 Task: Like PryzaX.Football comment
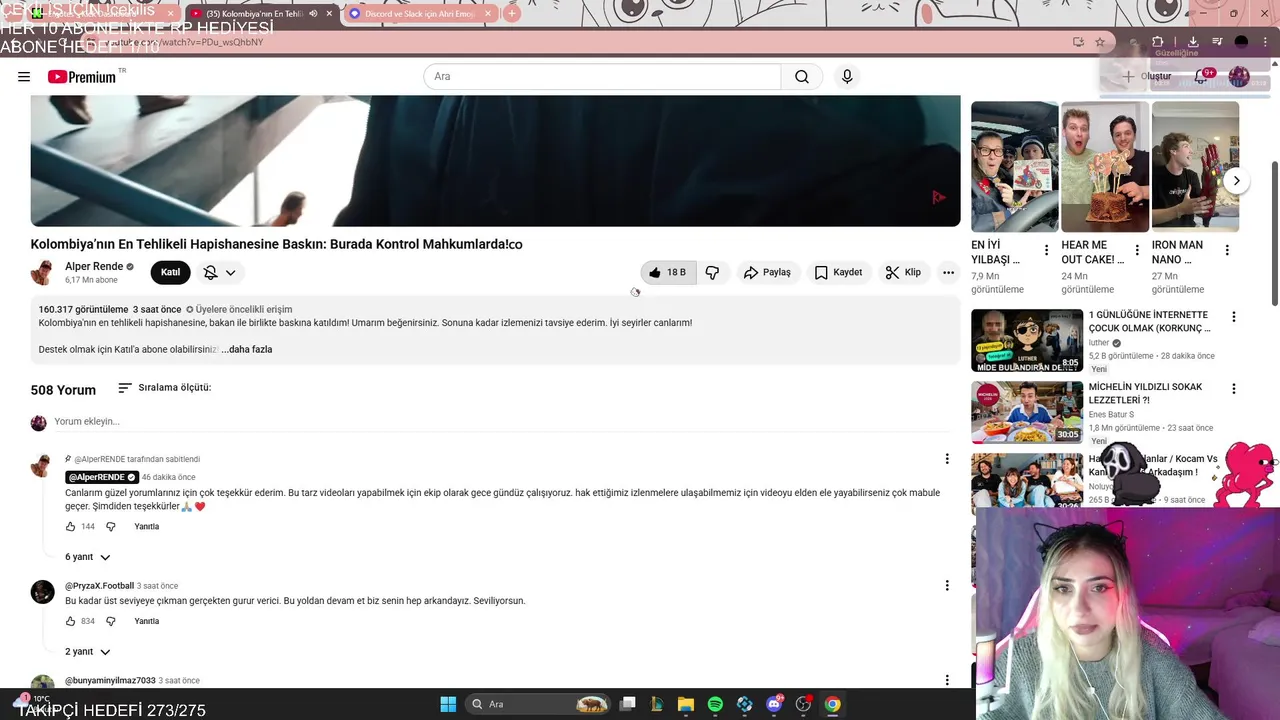(x=71, y=621)
